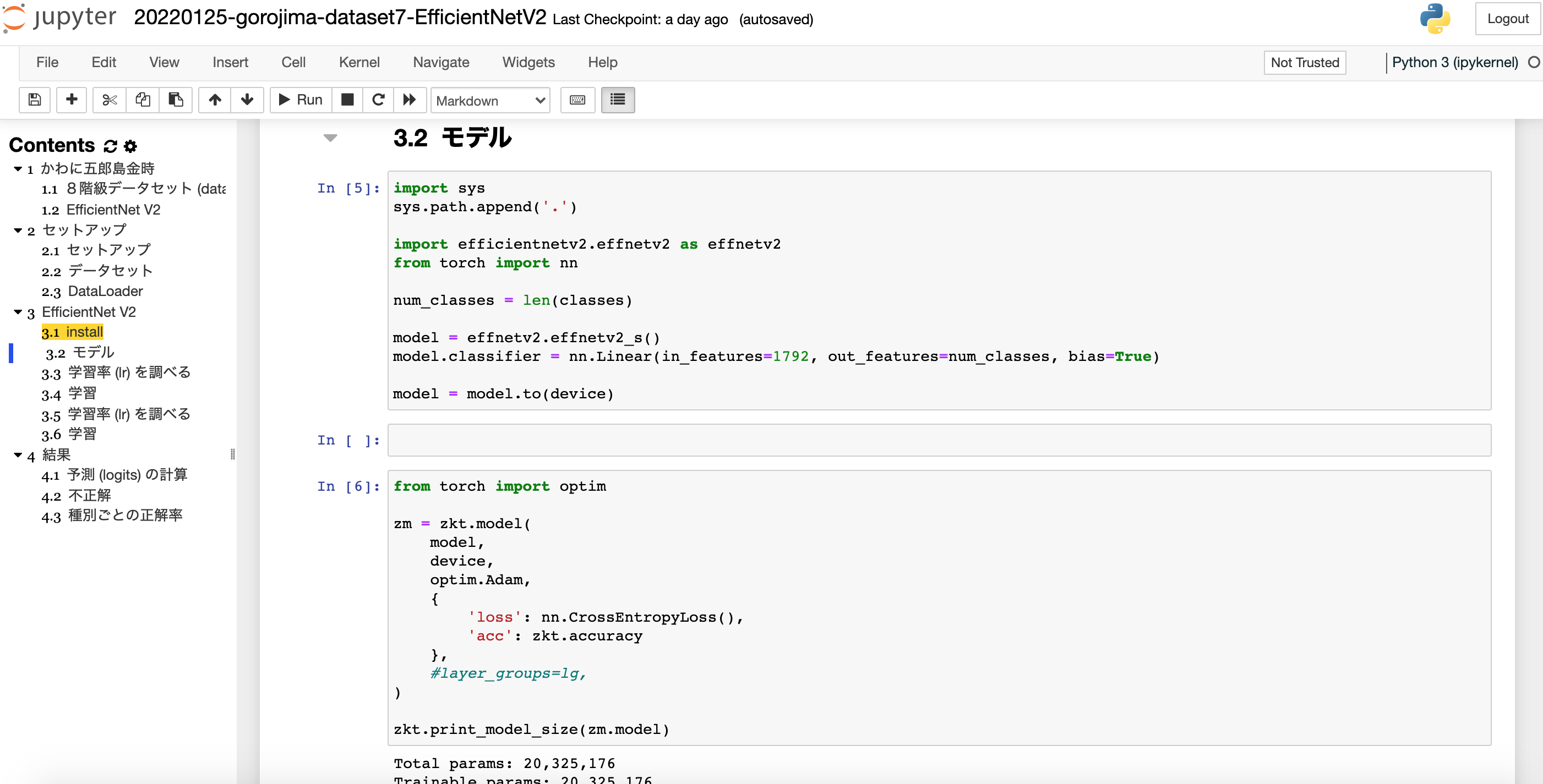Click Last Checkpoint: a day ago text

(640, 19)
